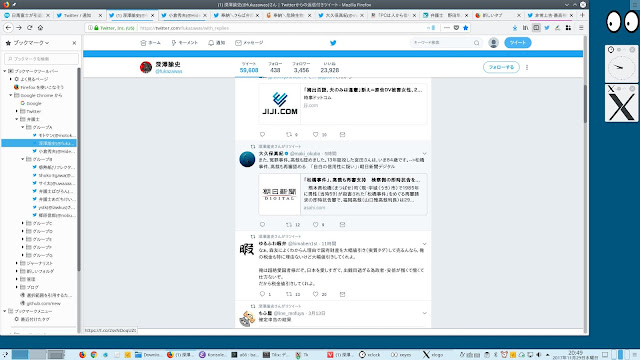Collapse the グループB bookmark folder
The image size is (640, 360).
(23, 159)
